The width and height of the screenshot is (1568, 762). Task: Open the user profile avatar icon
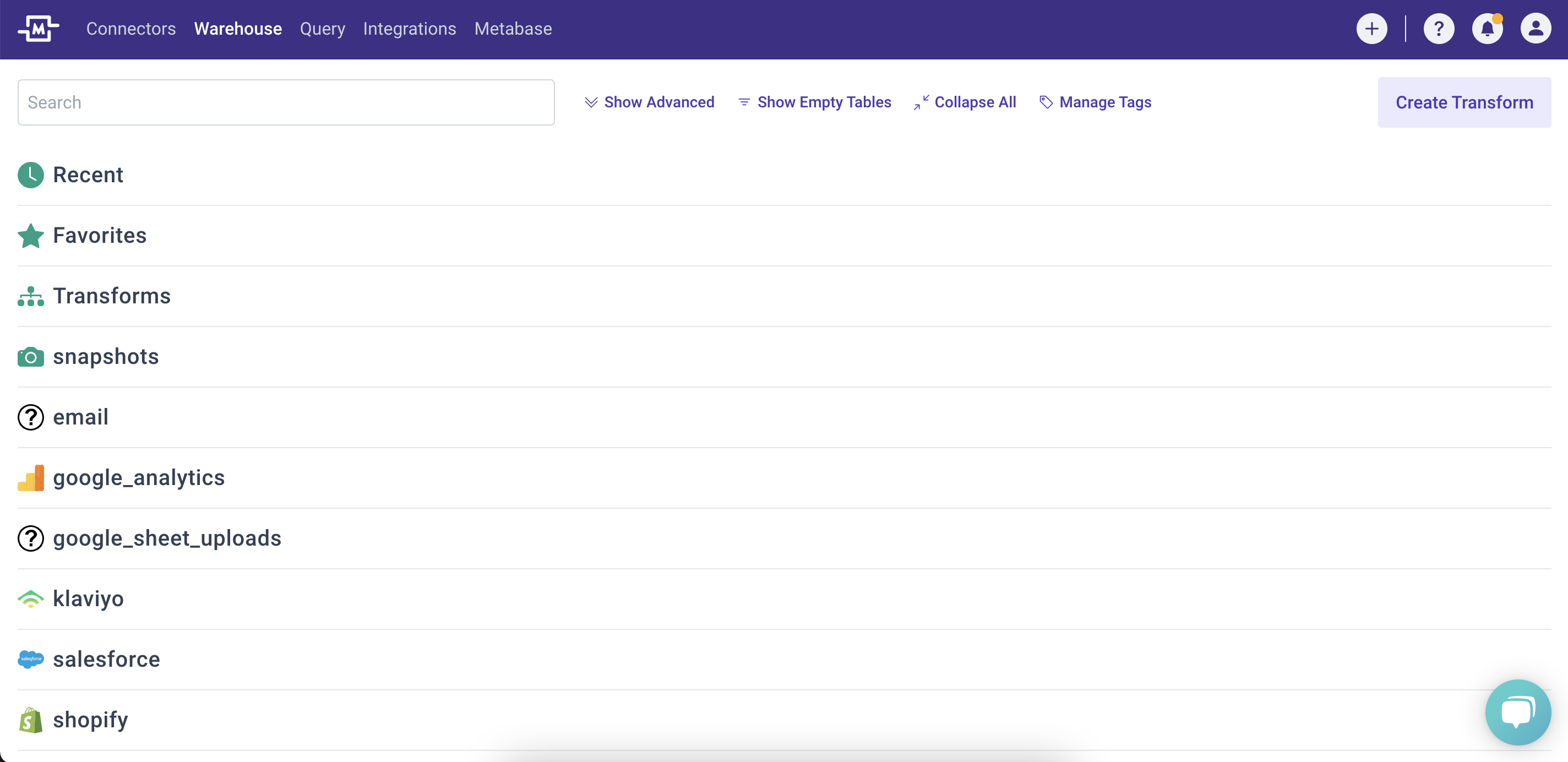click(1535, 29)
